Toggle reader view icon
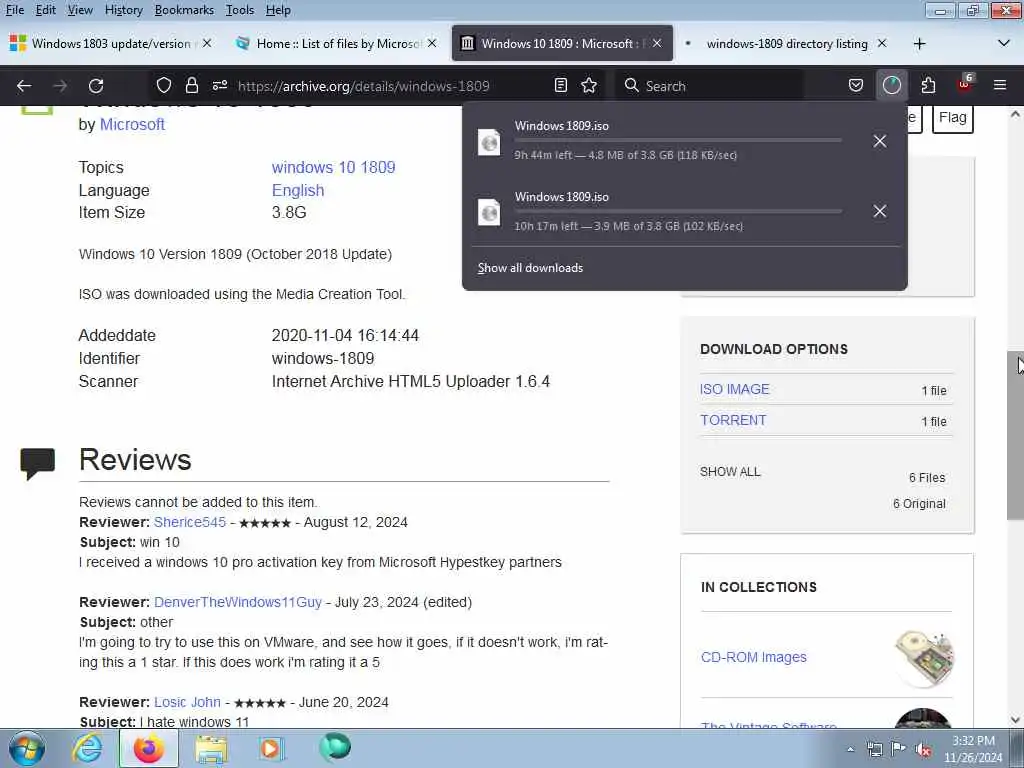Viewport: 1024px width, 768px height. coord(560,86)
